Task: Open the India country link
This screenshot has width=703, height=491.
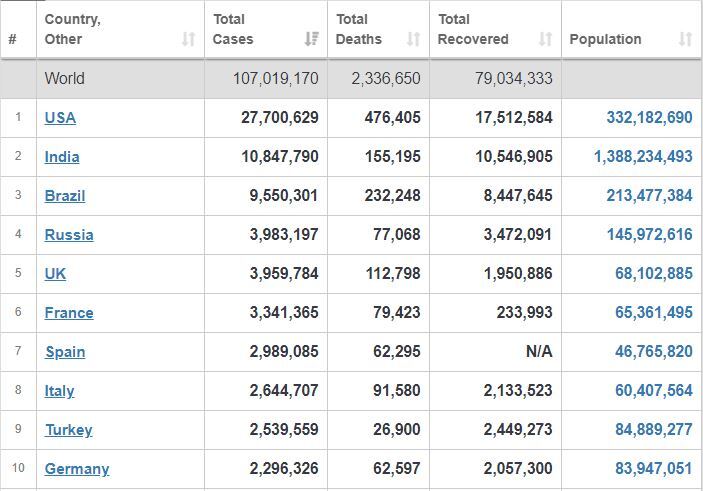Action: (62, 156)
